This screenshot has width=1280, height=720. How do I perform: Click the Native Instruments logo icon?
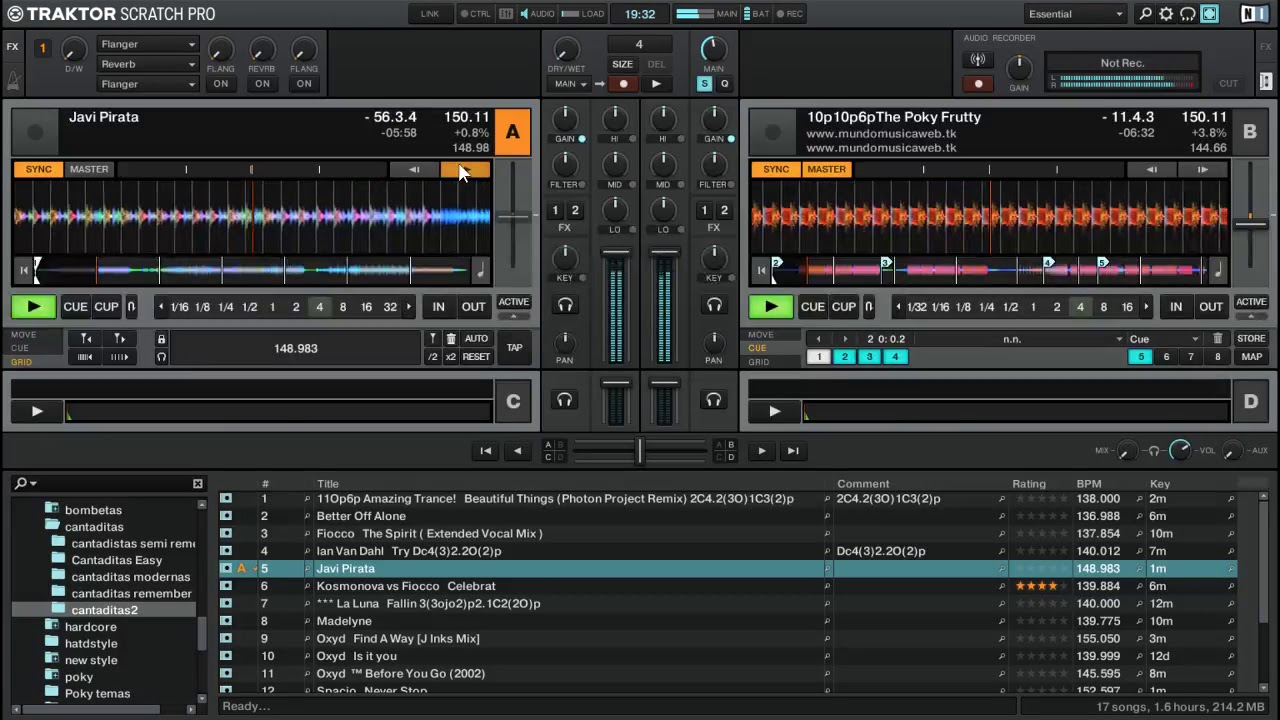(1253, 14)
